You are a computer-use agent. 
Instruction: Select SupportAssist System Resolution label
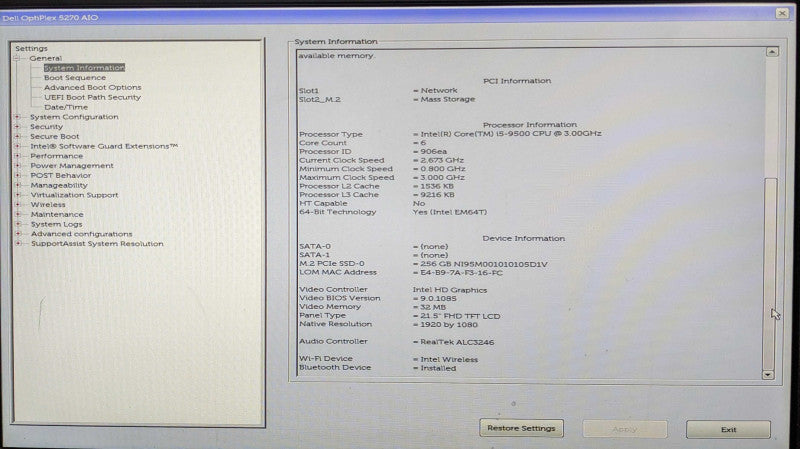point(97,243)
